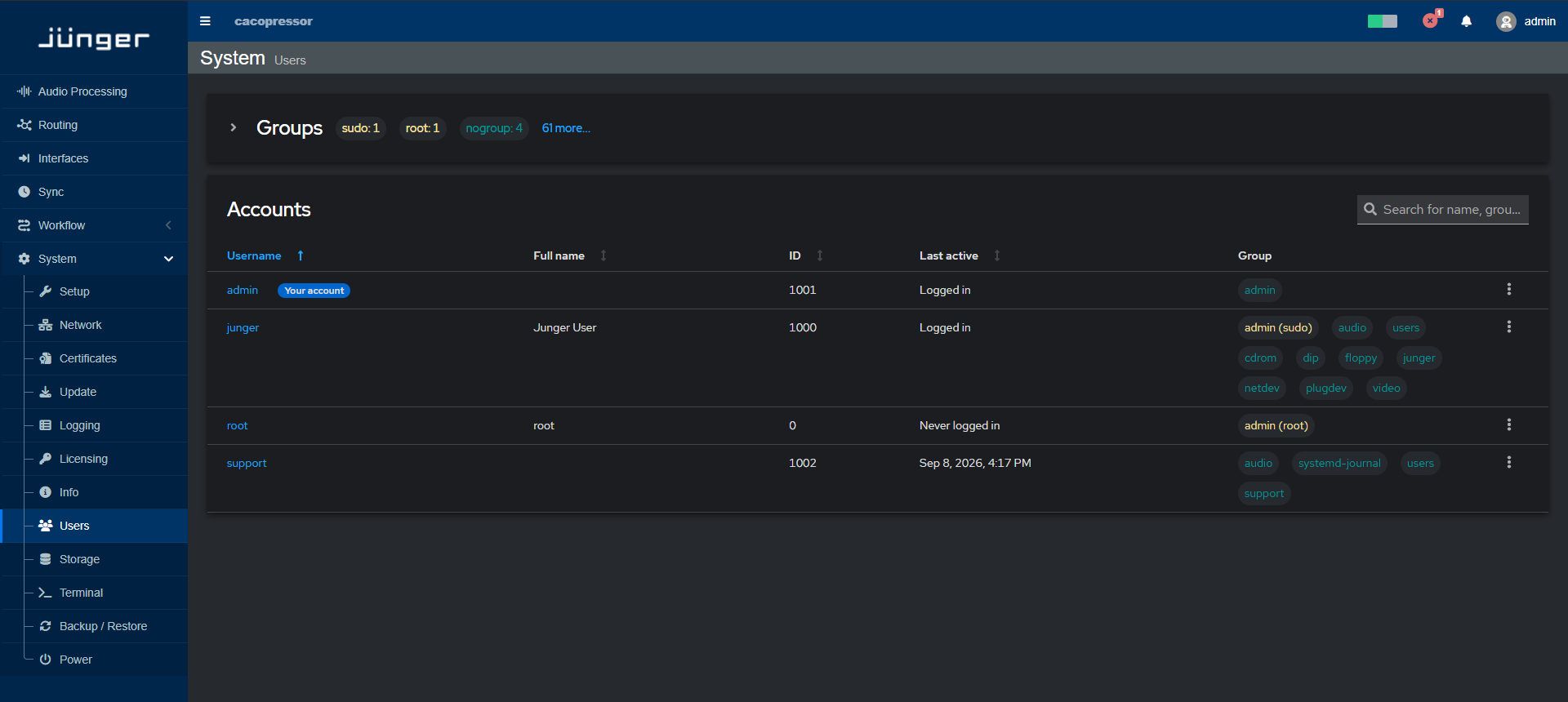Expand the Workflow submenu arrow
This screenshot has width=1568, height=702.
(x=169, y=225)
